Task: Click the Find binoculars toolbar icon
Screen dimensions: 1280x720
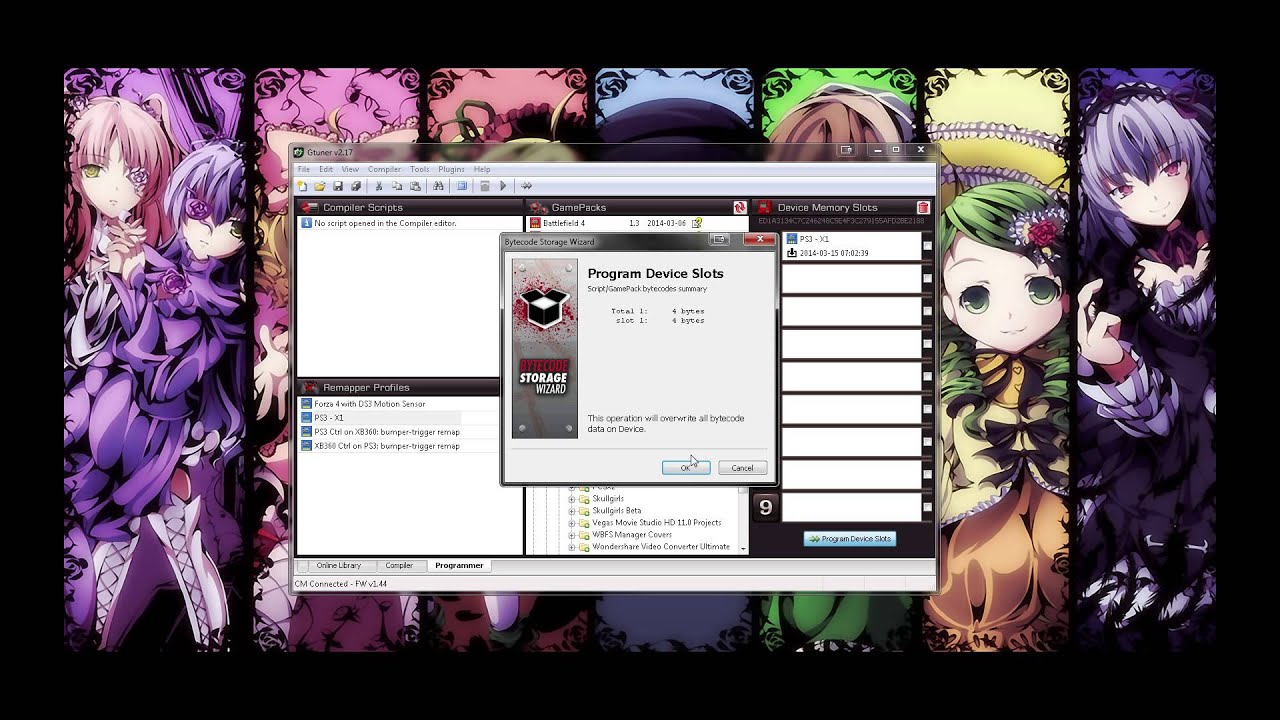Action: coord(438,186)
